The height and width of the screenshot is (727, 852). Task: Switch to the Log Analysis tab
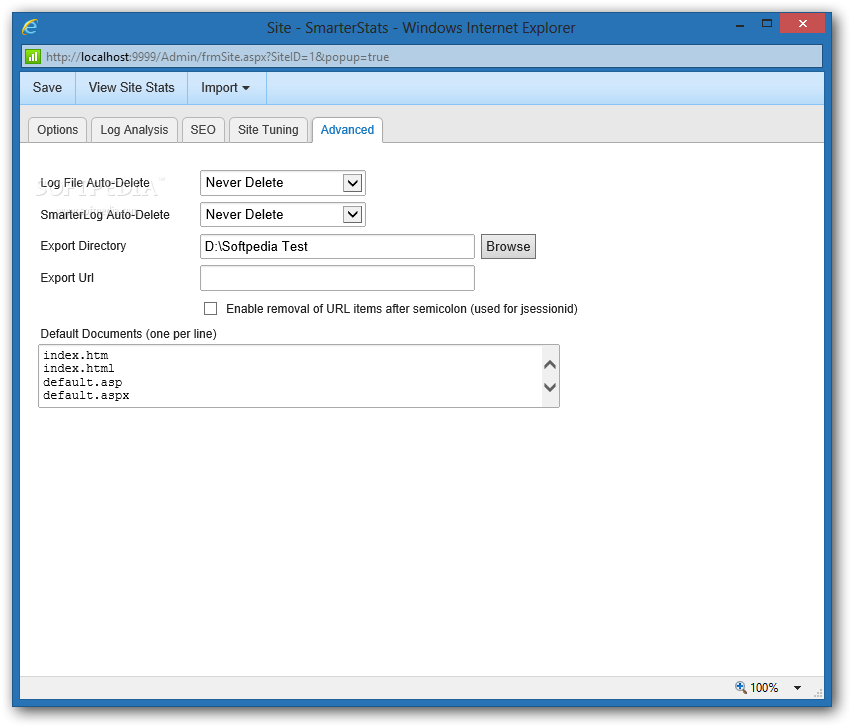(x=134, y=130)
